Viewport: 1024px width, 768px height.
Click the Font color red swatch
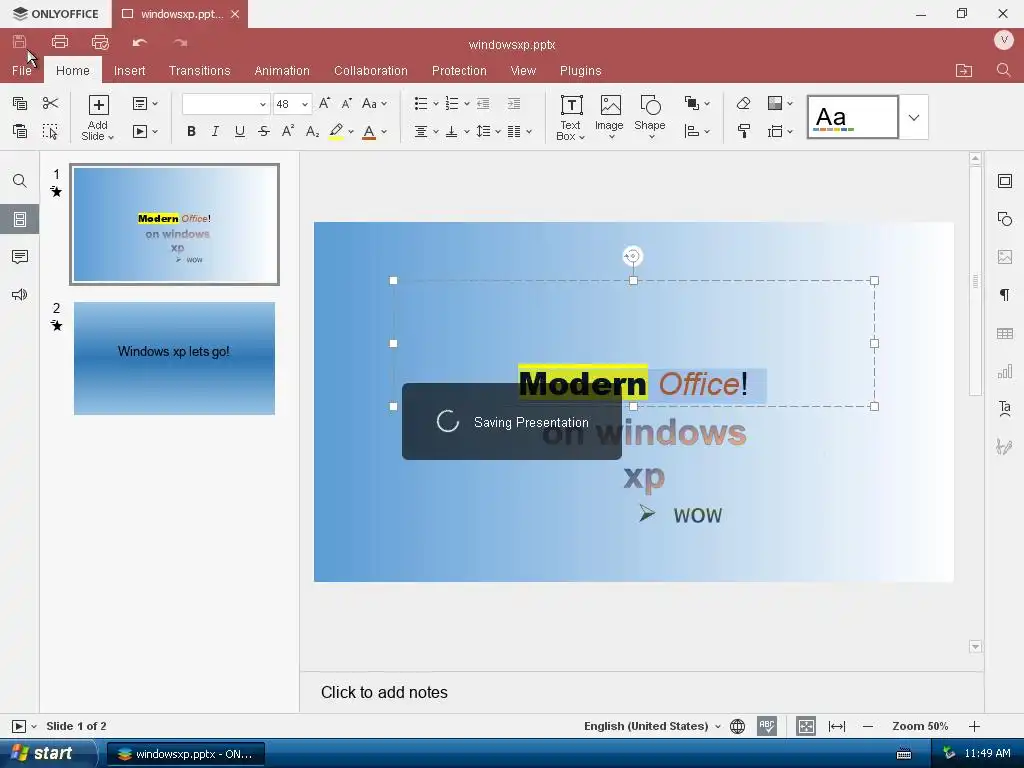(x=369, y=131)
